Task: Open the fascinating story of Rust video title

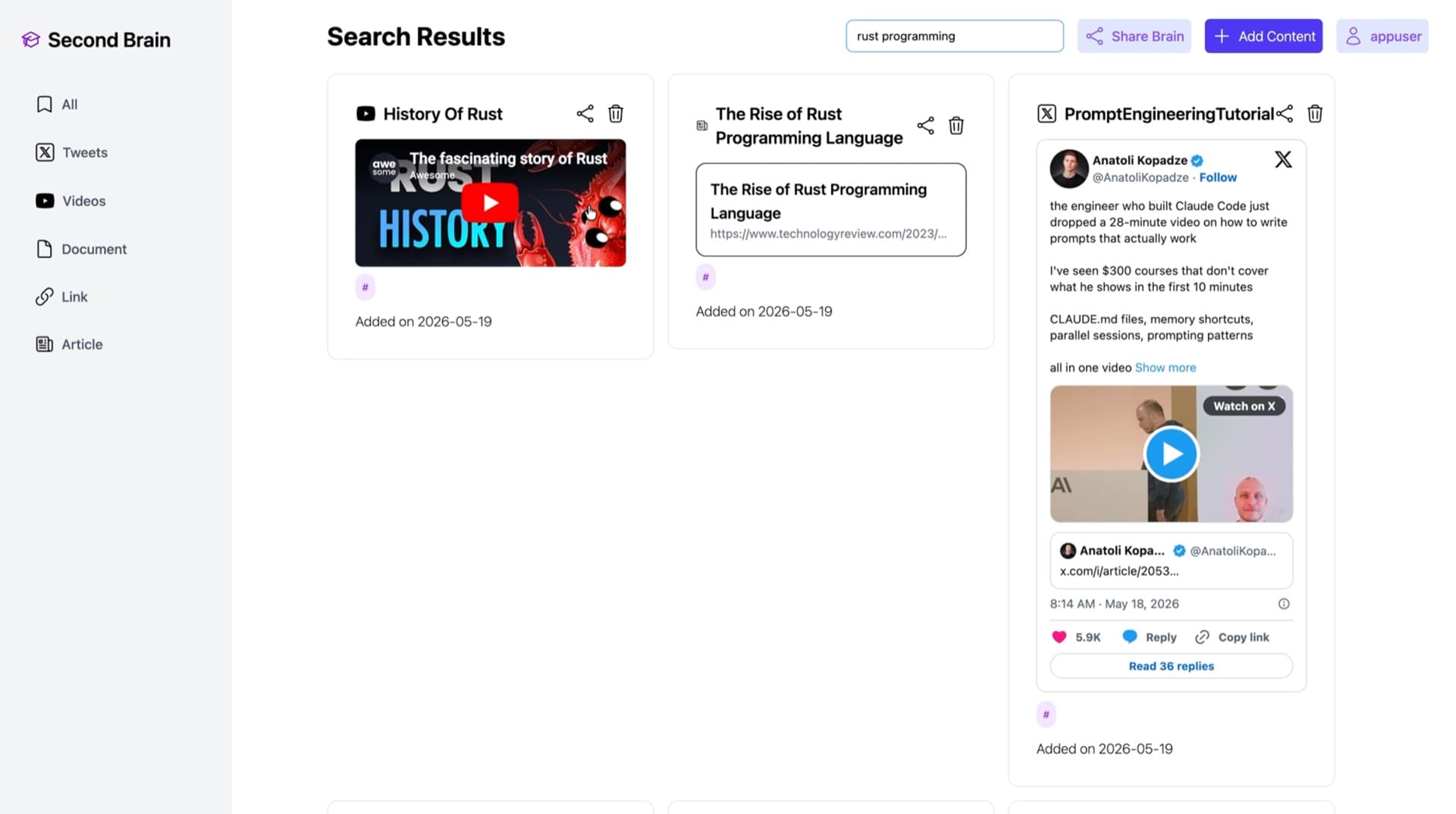Action: (508, 159)
